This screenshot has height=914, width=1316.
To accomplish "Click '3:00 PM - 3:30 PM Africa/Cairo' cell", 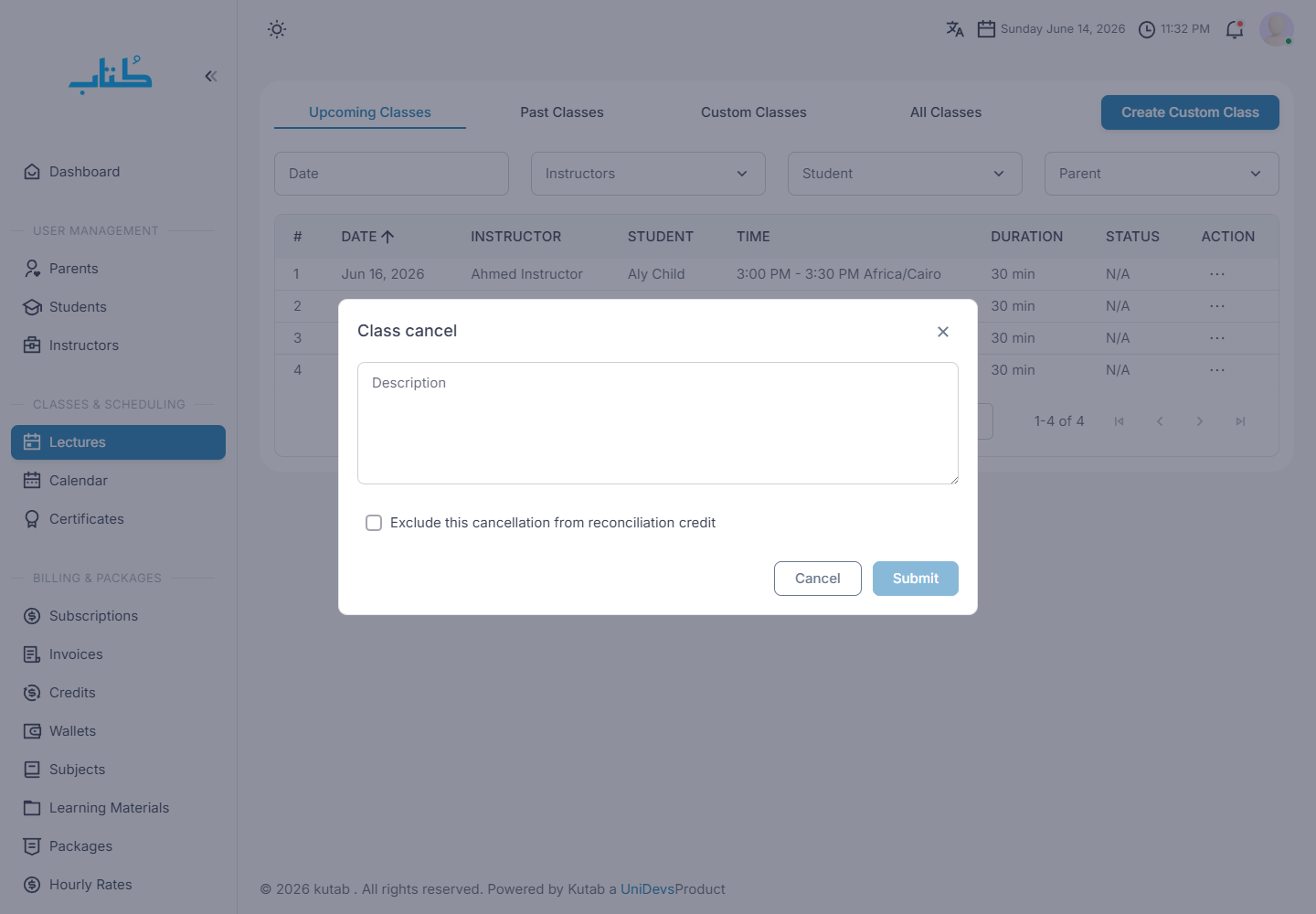I will pyautogui.click(x=839, y=274).
